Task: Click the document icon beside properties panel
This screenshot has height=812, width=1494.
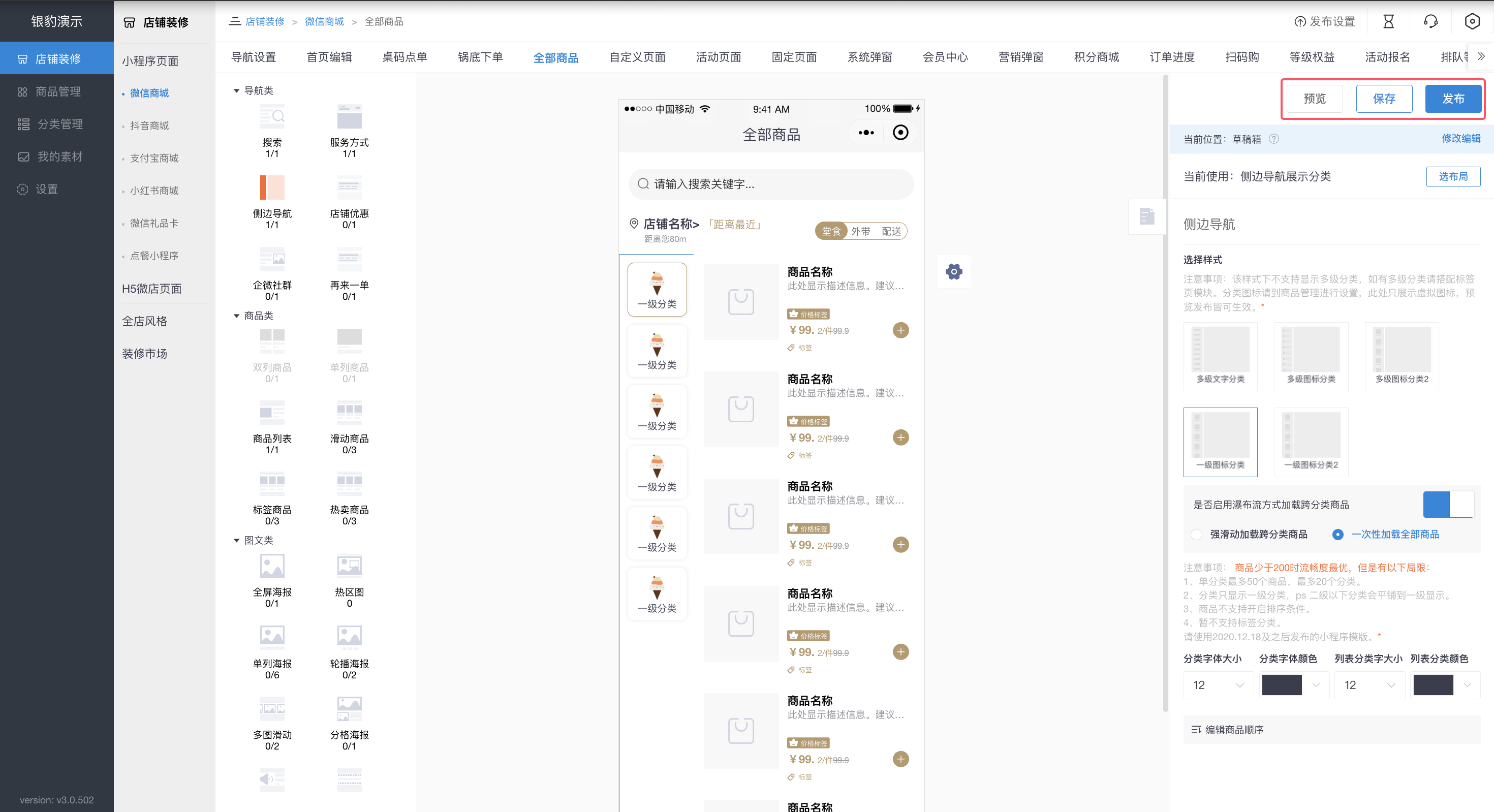Action: tap(1146, 216)
